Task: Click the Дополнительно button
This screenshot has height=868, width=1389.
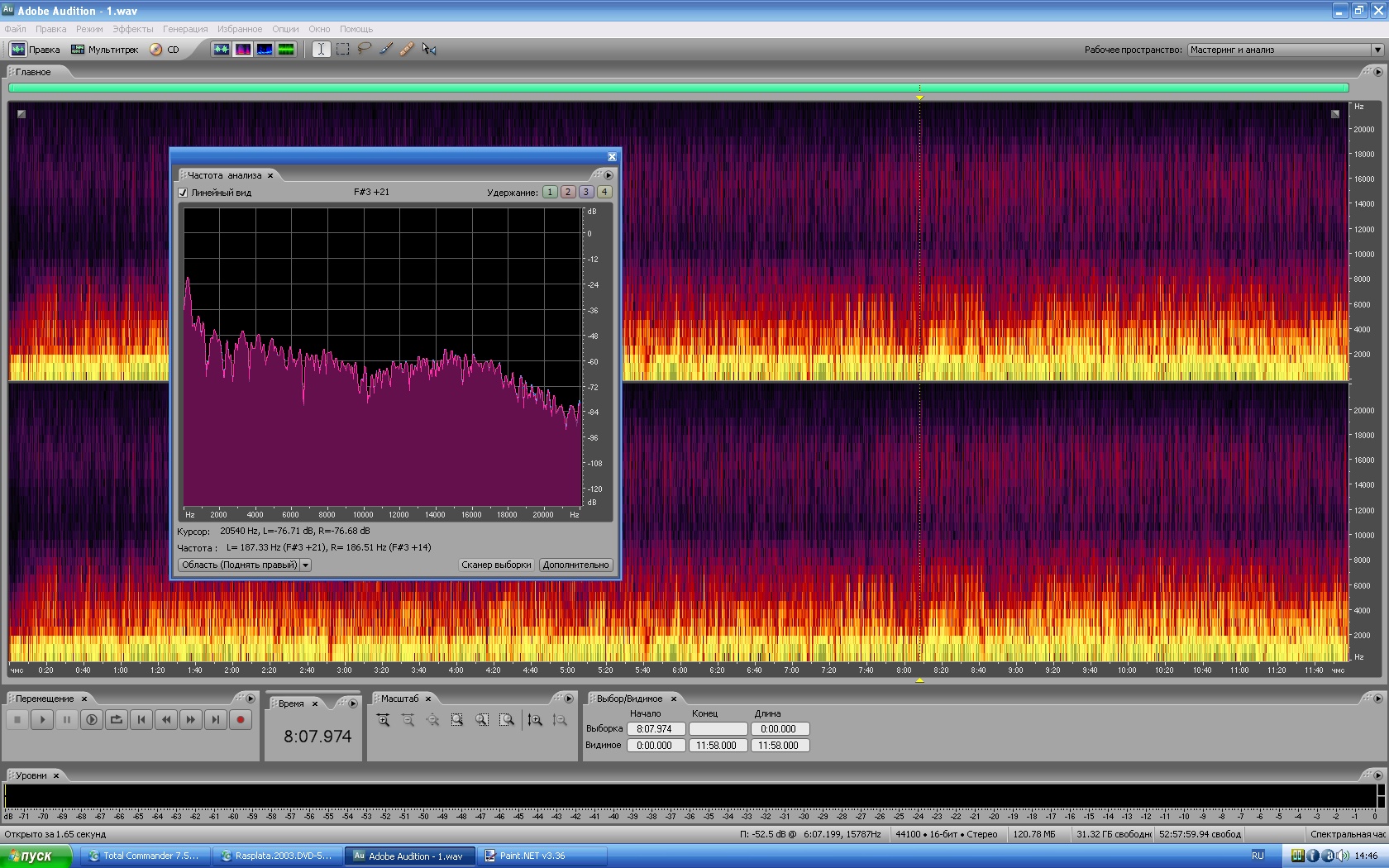Action: (576, 565)
